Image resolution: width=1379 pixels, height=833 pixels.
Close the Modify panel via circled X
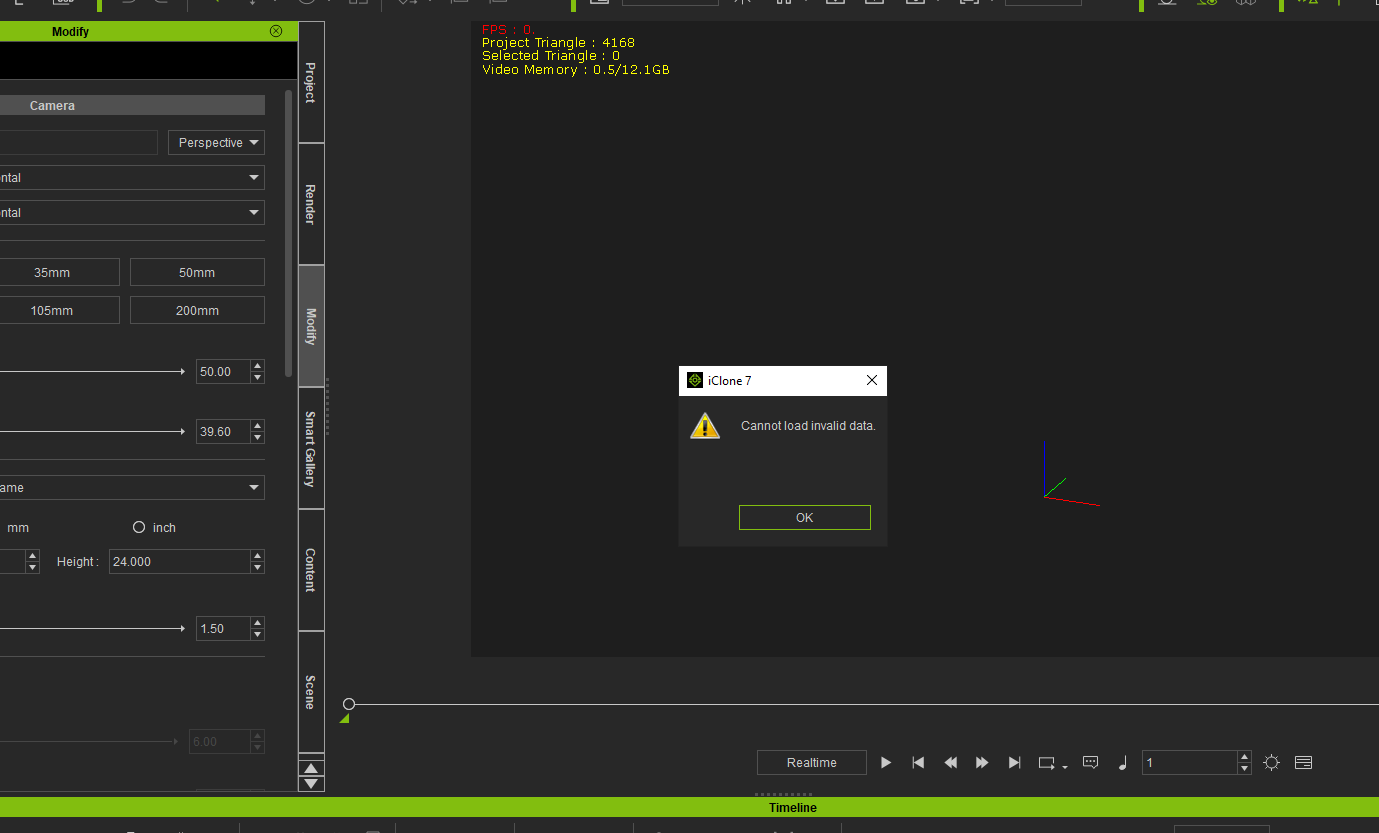(276, 31)
